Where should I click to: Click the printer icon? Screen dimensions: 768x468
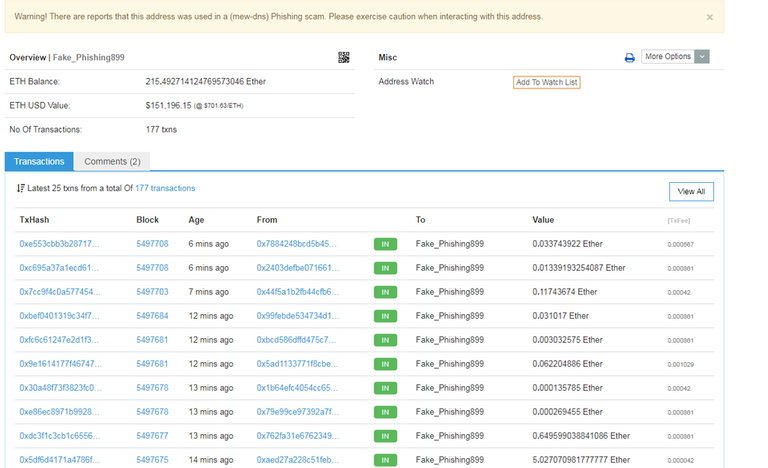pyautogui.click(x=629, y=58)
